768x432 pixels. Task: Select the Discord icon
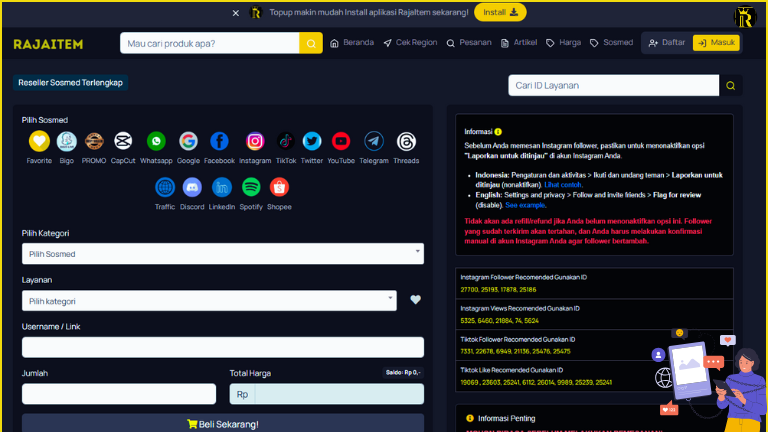pos(193,187)
